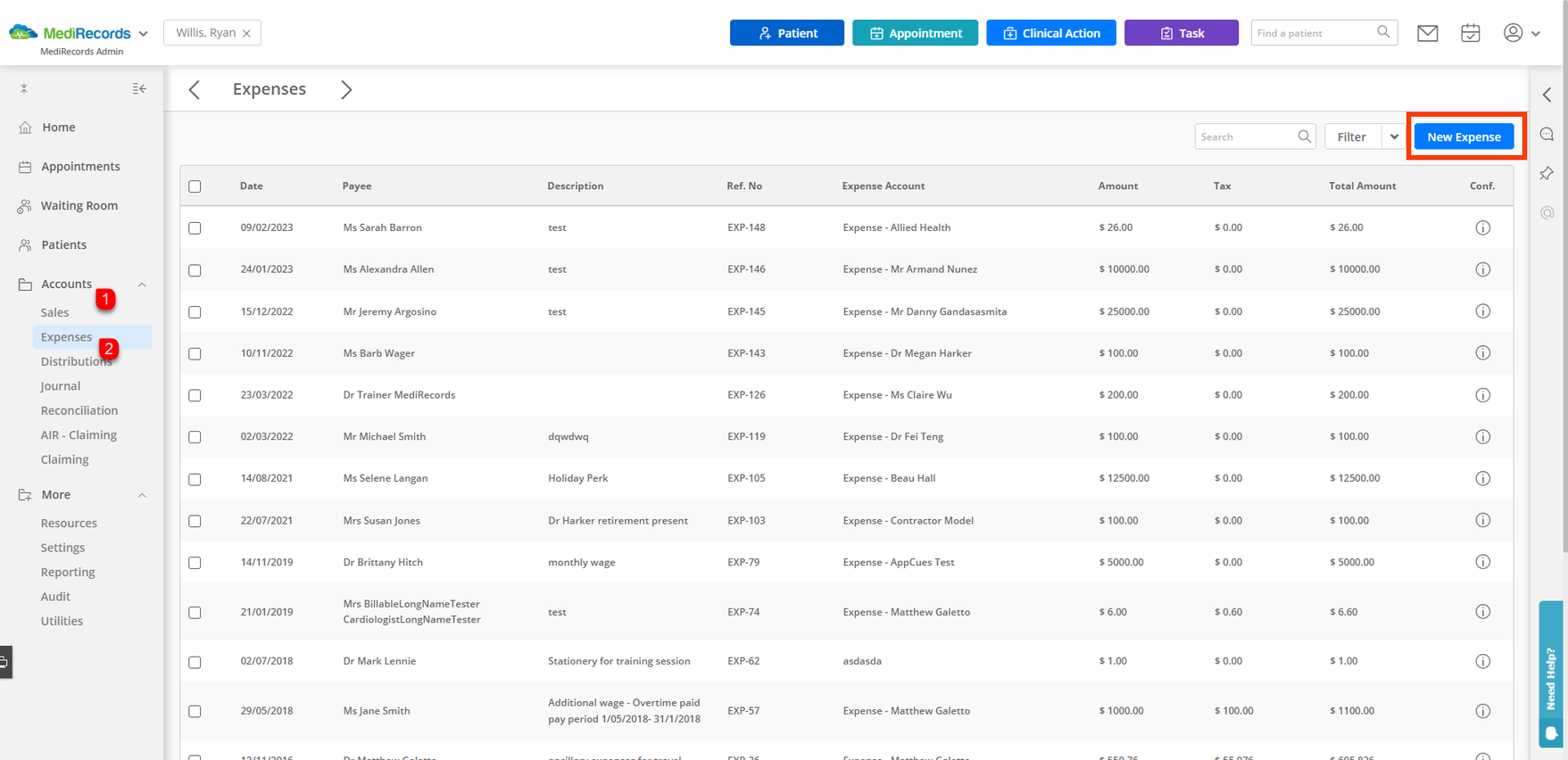The image size is (1568, 760).
Task: Select the Ms Alexandra Allen expense checkbox
Action: (195, 270)
